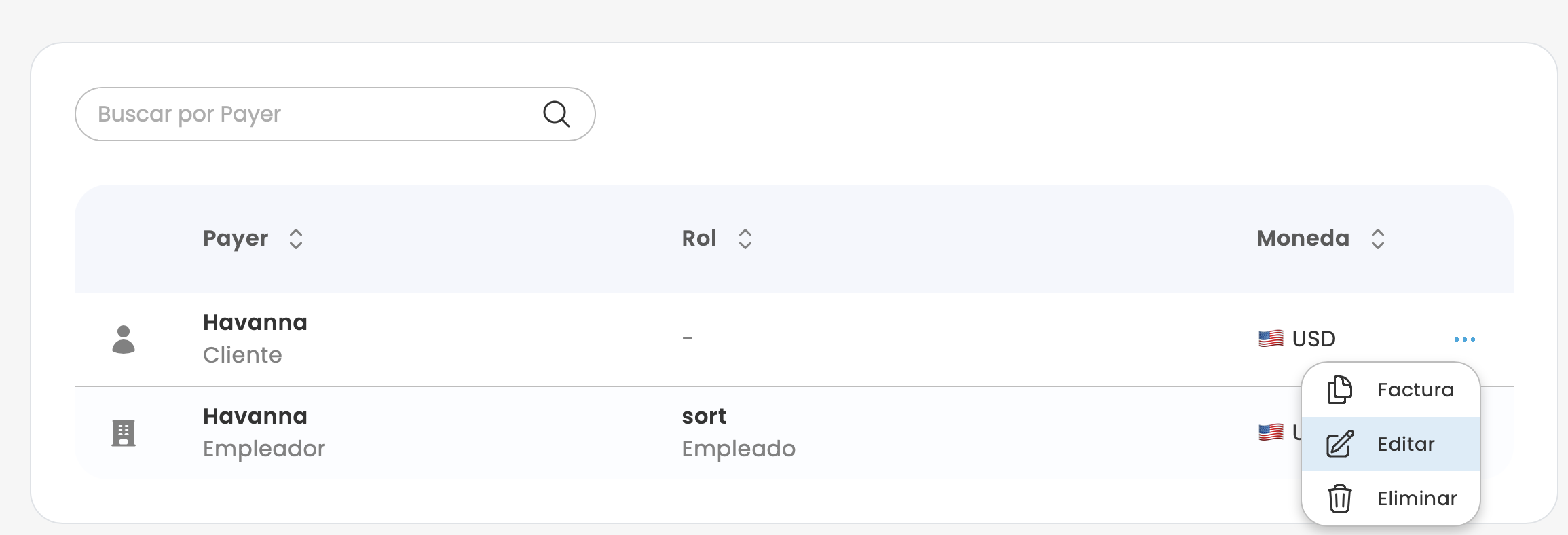Click the Havanna Empleador payer name
Image resolution: width=1568 pixels, height=535 pixels.
(255, 416)
